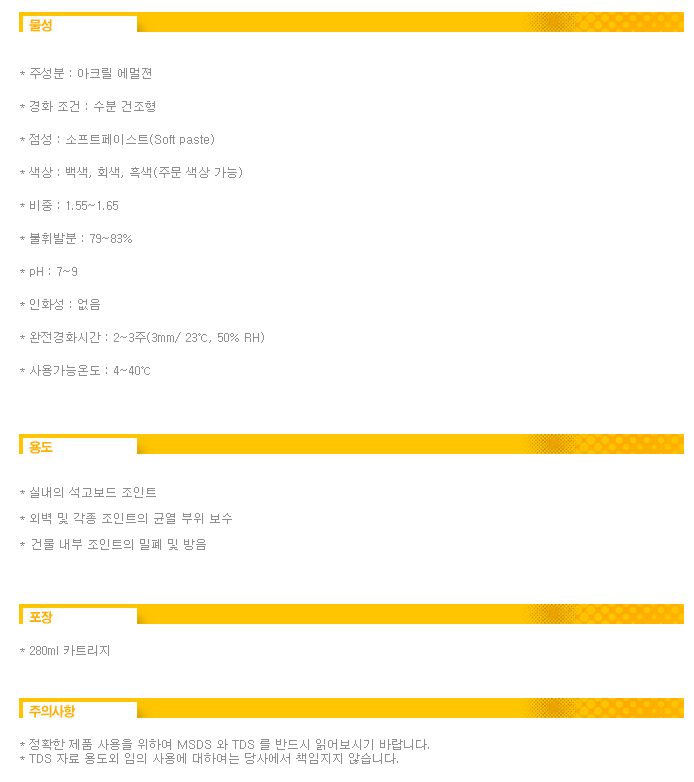Click the 실내의 석고보드 조인트 line
The width and height of the screenshot is (694, 782).
[x=88, y=493]
